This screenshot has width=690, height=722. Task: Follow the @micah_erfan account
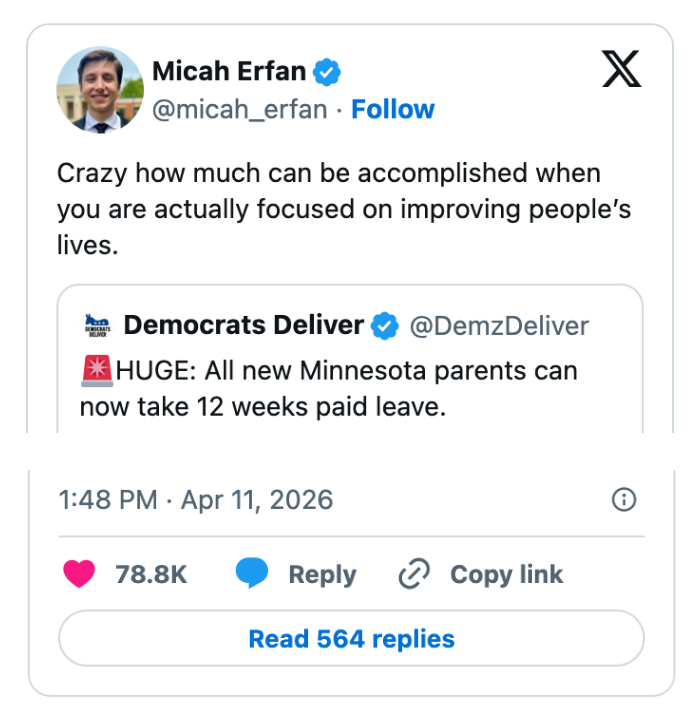393,109
